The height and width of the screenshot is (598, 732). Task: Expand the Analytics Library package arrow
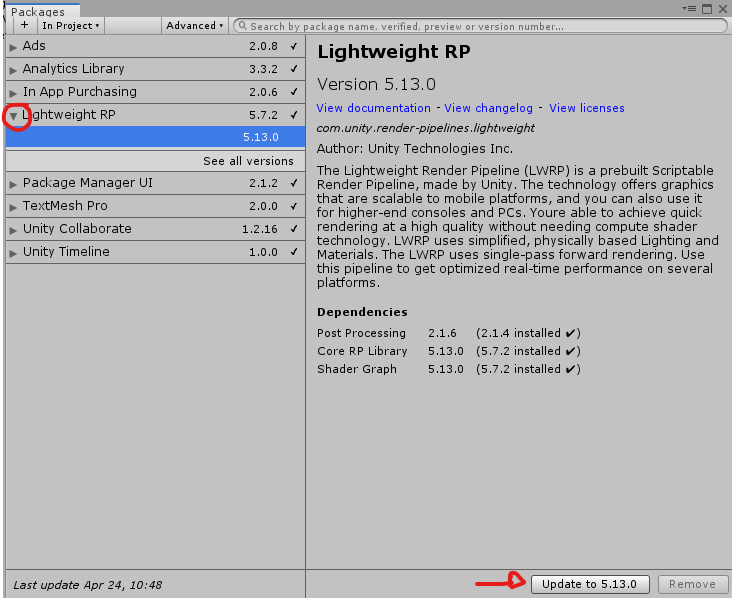13,70
